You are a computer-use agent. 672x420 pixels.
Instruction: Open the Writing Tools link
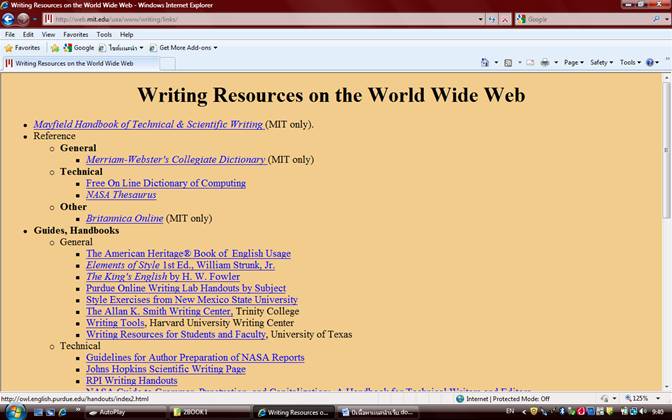pyautogui.click(x=115, y=323)
